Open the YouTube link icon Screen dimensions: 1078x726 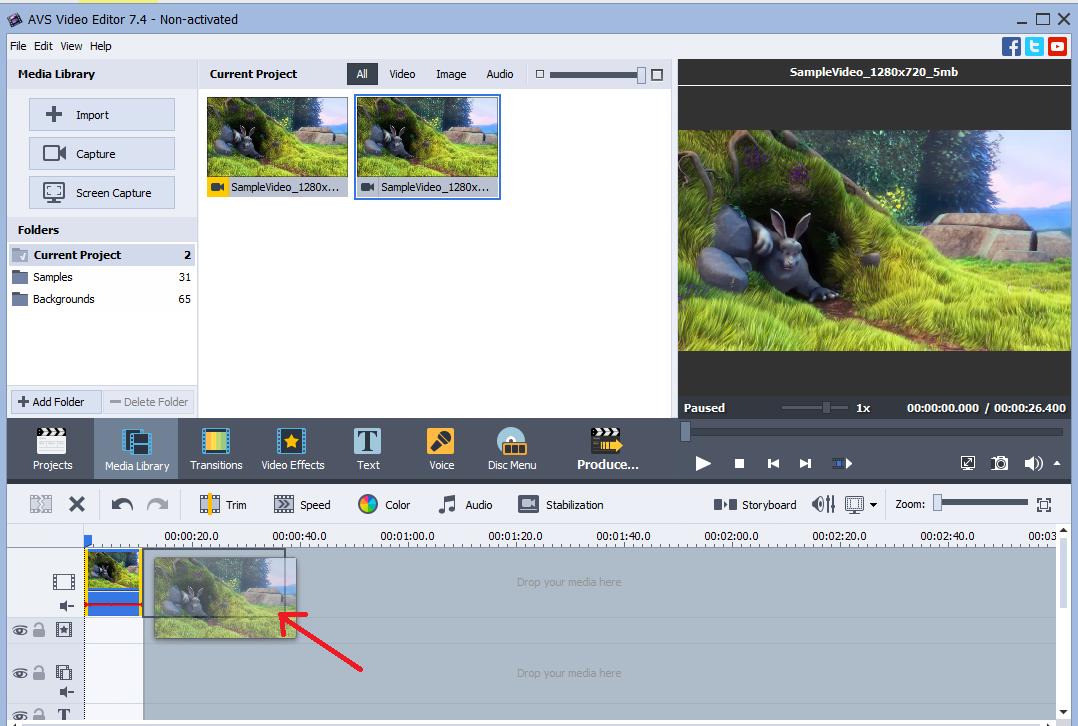click(1057, 47)
